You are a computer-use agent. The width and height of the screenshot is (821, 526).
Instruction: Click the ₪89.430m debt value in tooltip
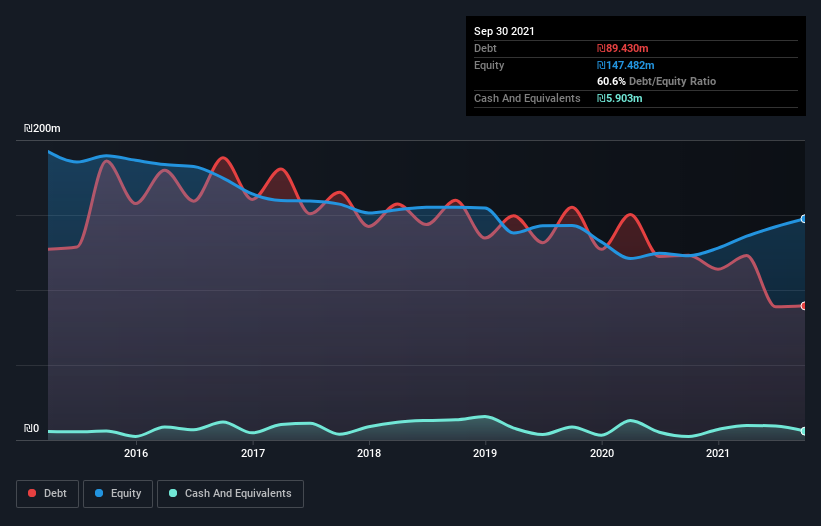pos(623,48)
